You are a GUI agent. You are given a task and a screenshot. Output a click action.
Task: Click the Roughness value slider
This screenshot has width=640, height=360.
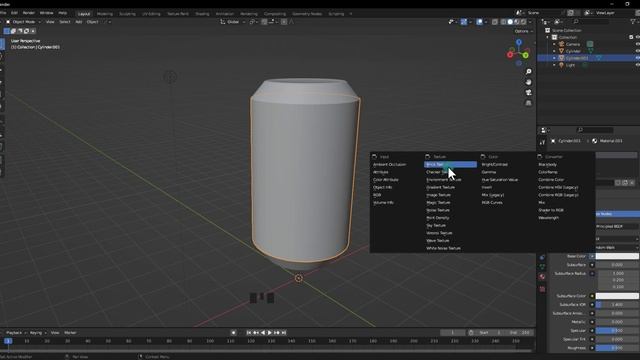tap(617, 348)
